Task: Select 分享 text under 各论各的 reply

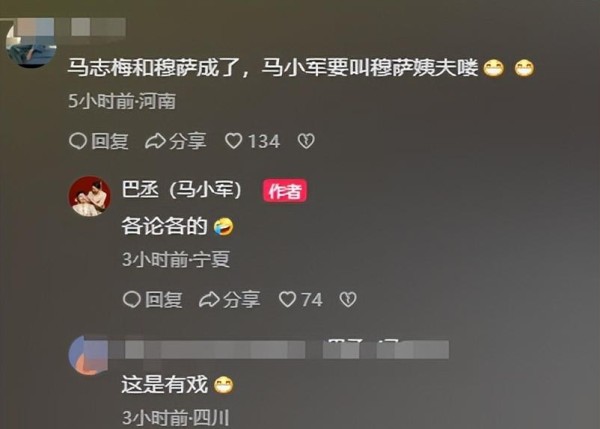Action: pyautogui.click(x=241, y=300)
